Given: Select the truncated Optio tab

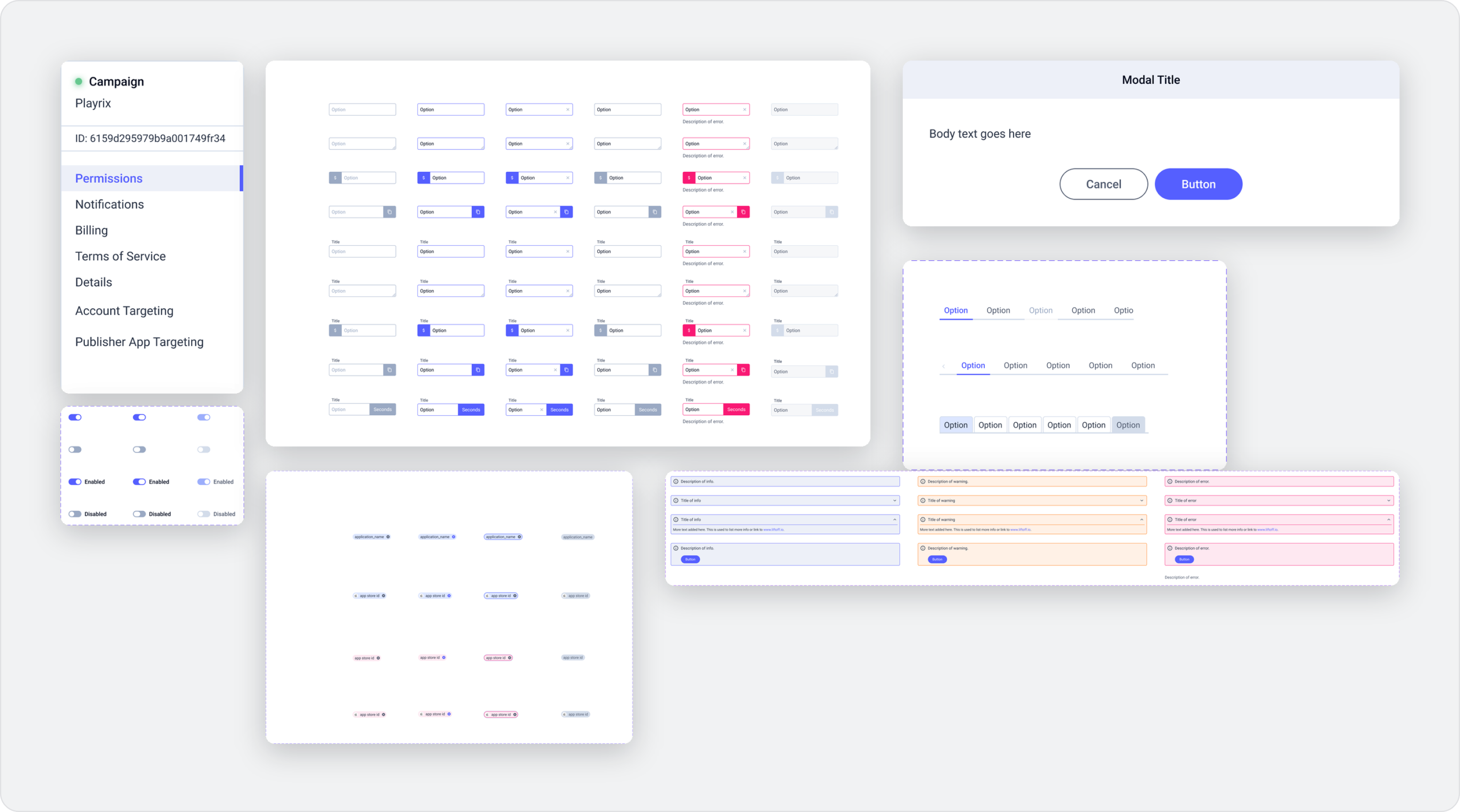Looking at the screenshot, I should 1123,311.
